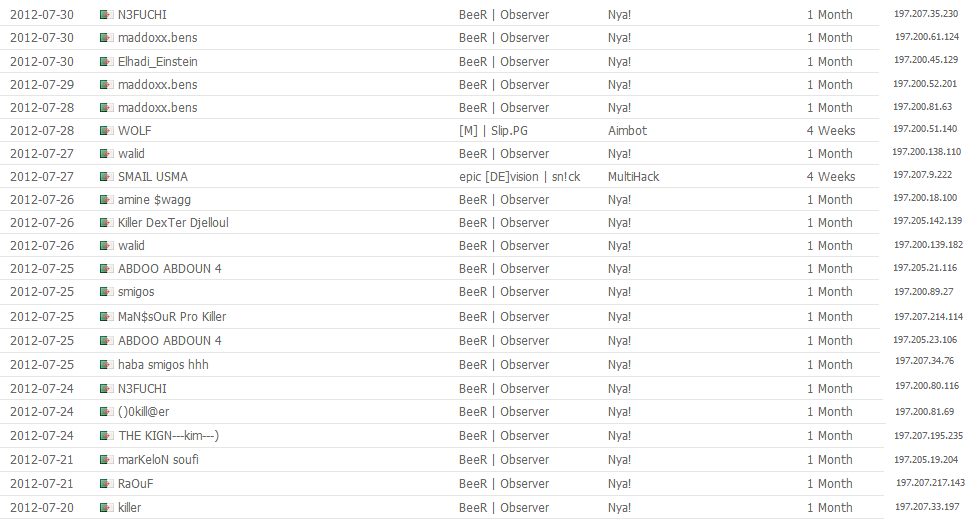Click the flag icon beside RaOuF
This screenshot has width=979, height=521.
tap(106, 484)
